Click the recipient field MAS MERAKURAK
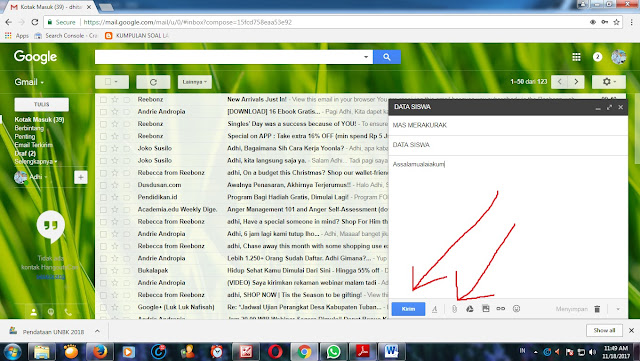640x361 pixels. pyautogui.click(x=508, y=125)
